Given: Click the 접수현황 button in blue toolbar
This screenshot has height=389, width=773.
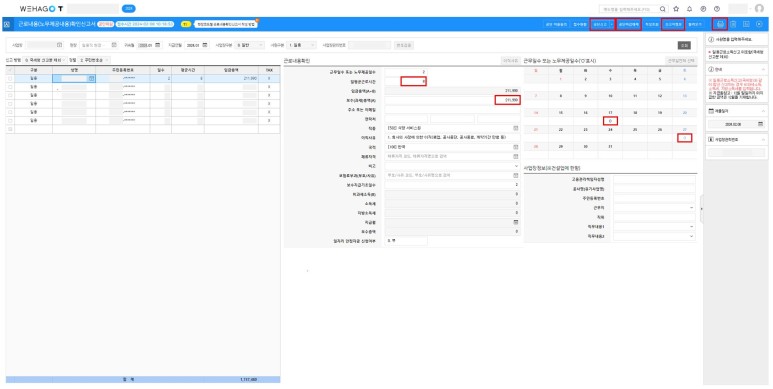Looking at the screenshot, I should [x=579, y=24].
